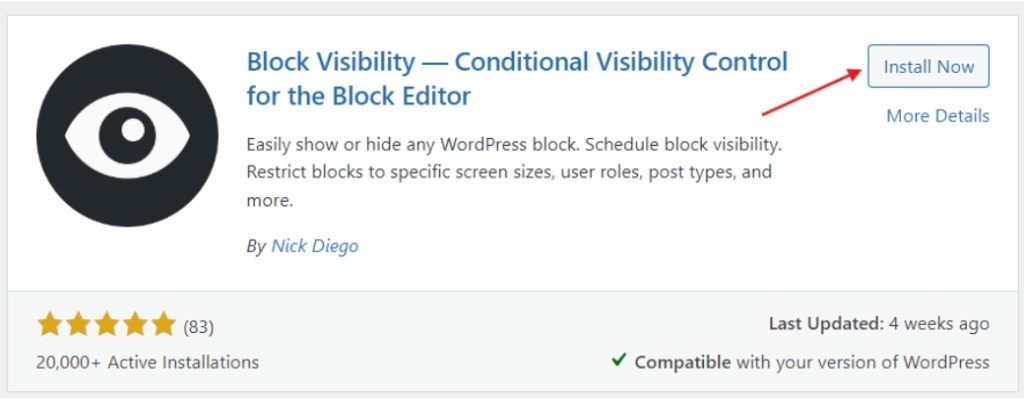Select the third rating star
The image size is (1024, 400).
click(x=105, y=325)
